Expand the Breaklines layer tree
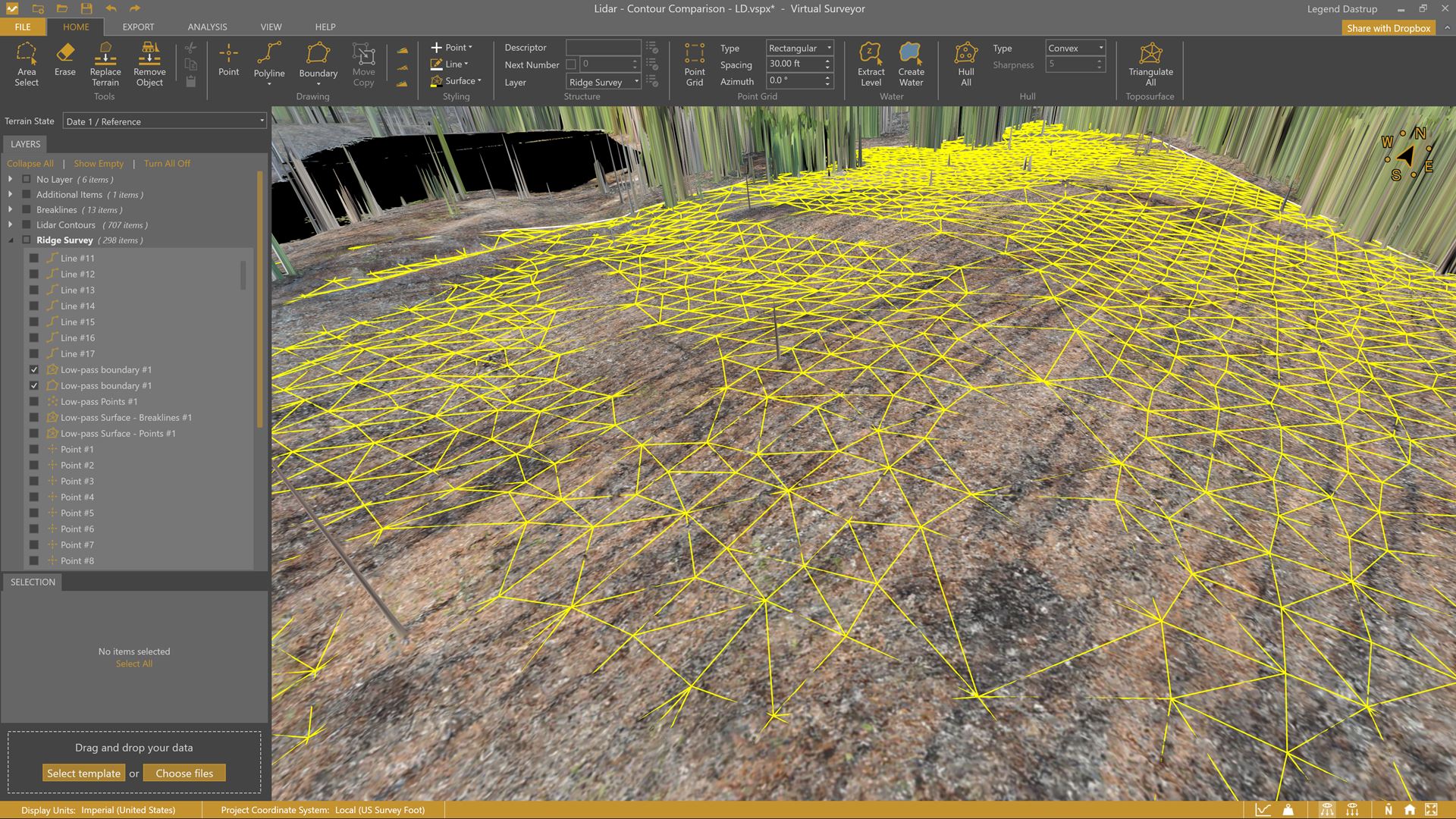Viewport: 1456px width, 819px height. 11,210
